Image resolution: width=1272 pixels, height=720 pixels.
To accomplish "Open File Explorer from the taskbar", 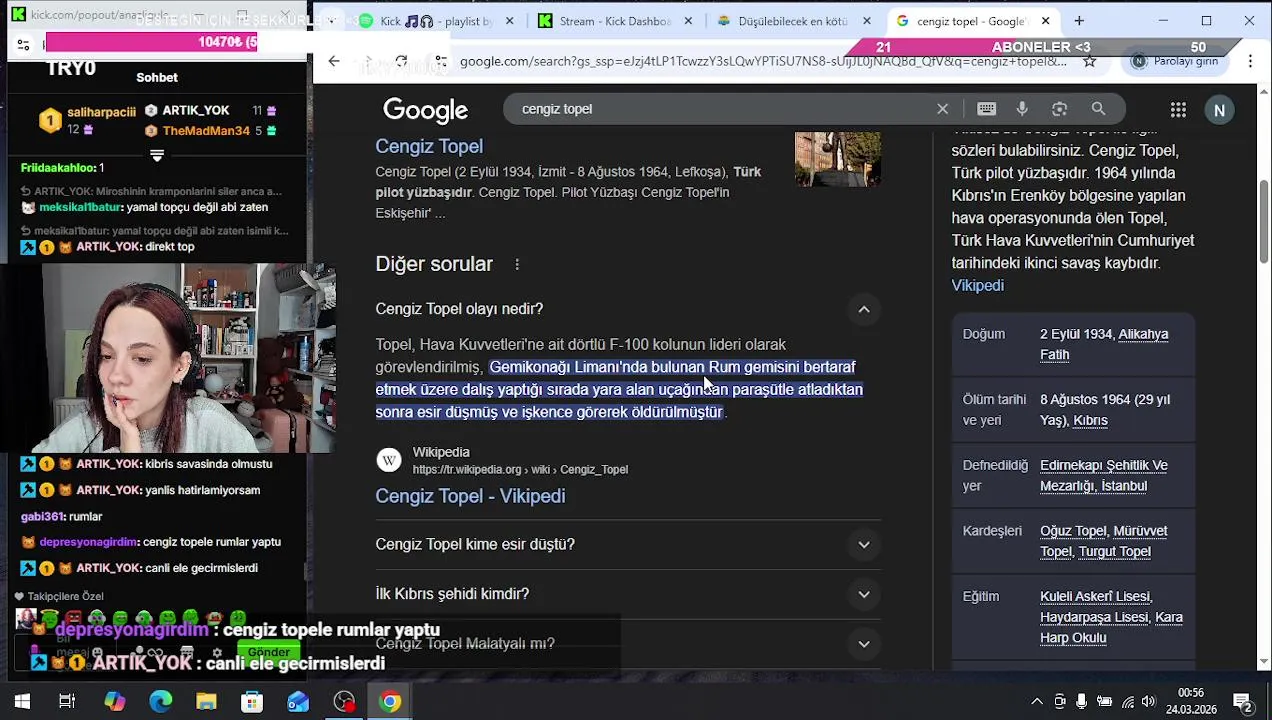I will [x=206, y=702].
